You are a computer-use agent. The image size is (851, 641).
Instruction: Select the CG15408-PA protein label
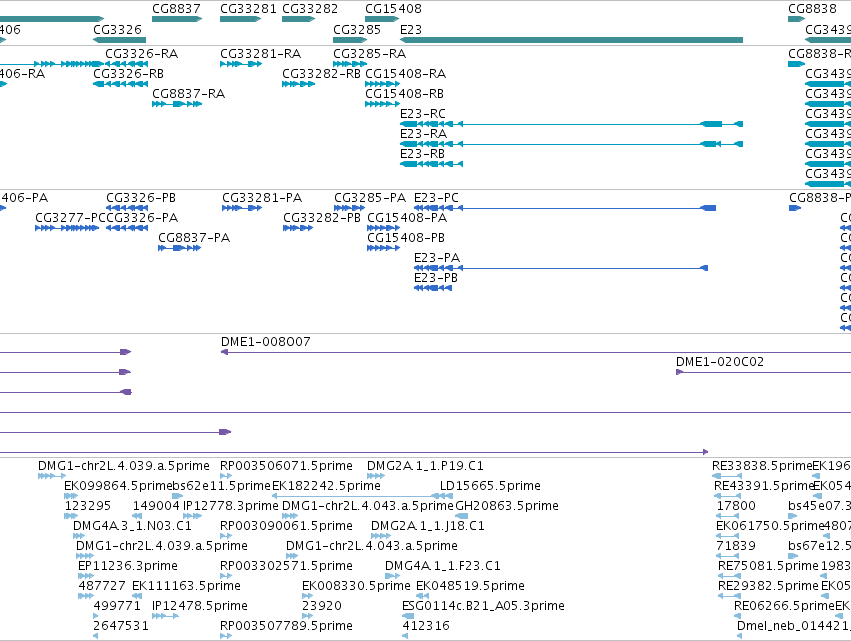pyautogui.click(x=407, y=218)
